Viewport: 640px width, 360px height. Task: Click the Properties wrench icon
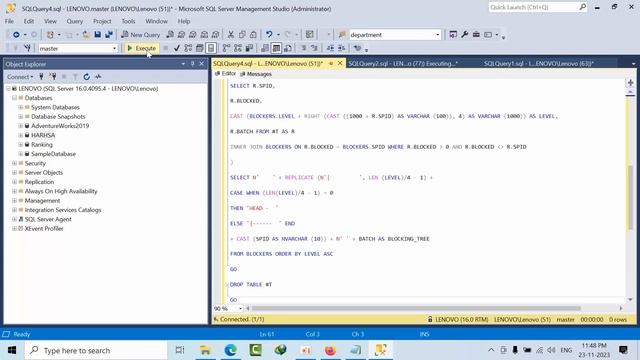464,35
